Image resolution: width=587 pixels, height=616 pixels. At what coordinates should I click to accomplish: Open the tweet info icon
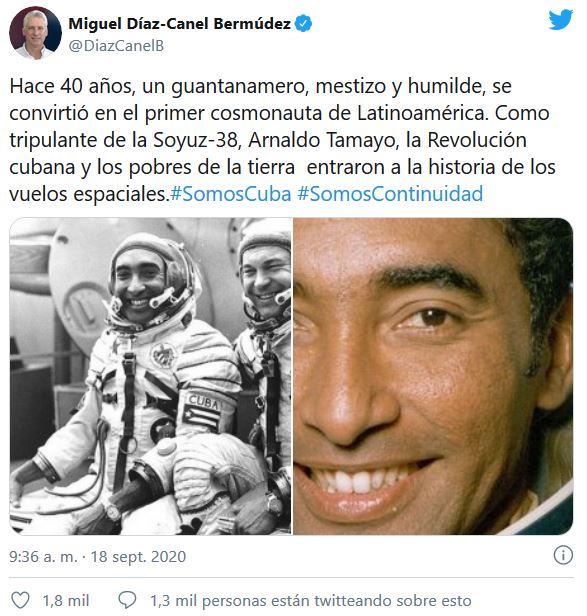[563, 556]
